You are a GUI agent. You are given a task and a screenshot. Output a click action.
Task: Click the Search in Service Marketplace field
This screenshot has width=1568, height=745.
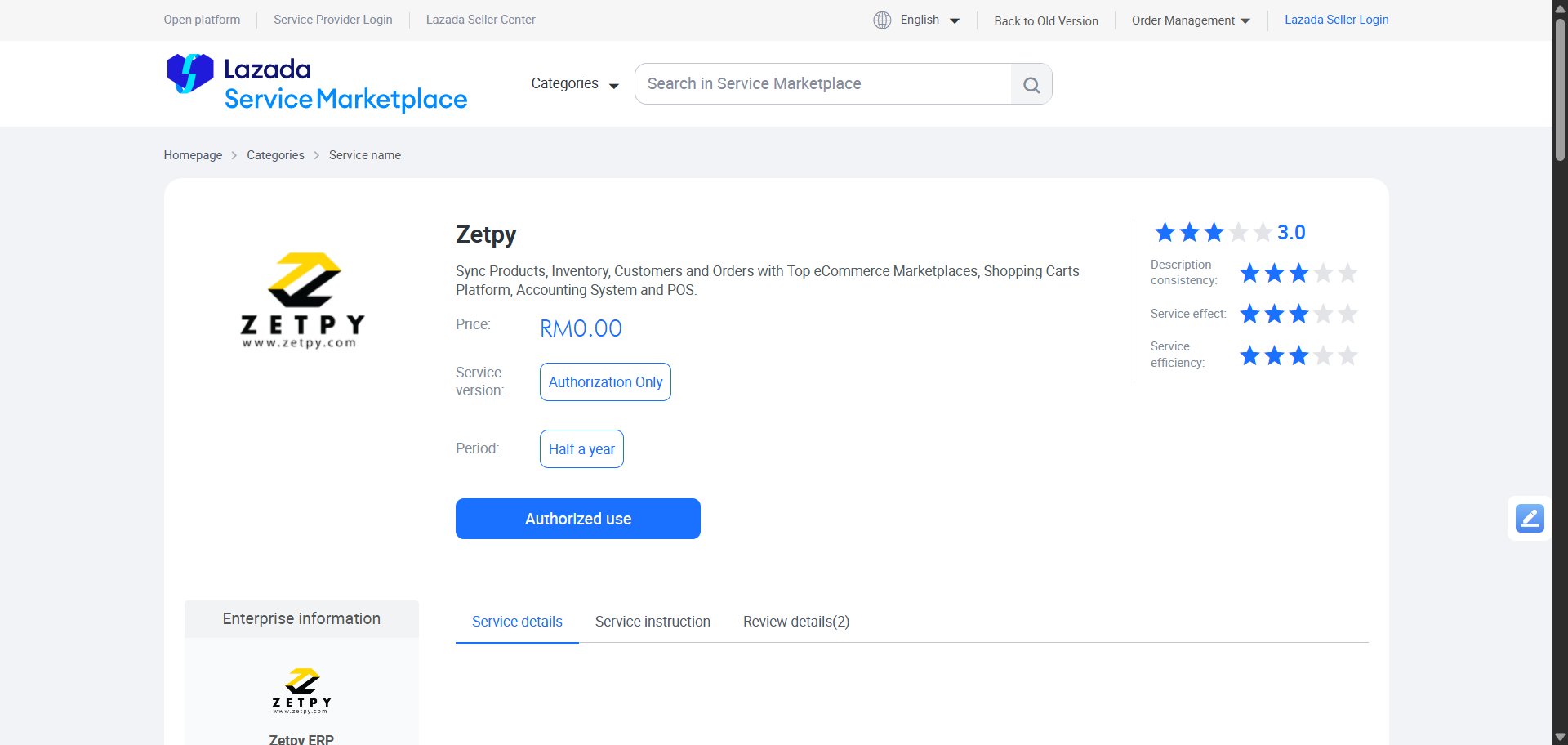click(x=823, y=84)
